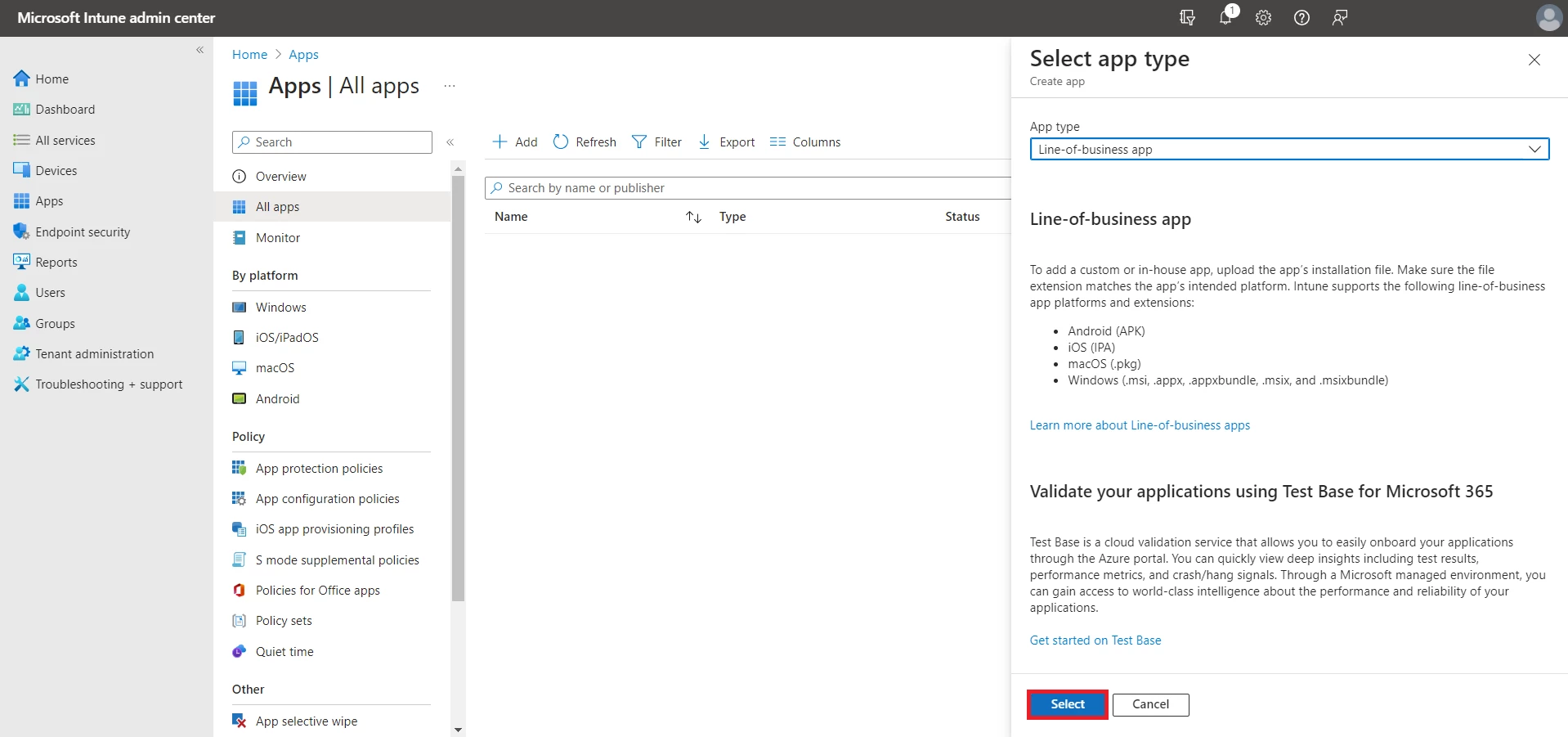Sort the table by the Name column arrows

(693, 217)
